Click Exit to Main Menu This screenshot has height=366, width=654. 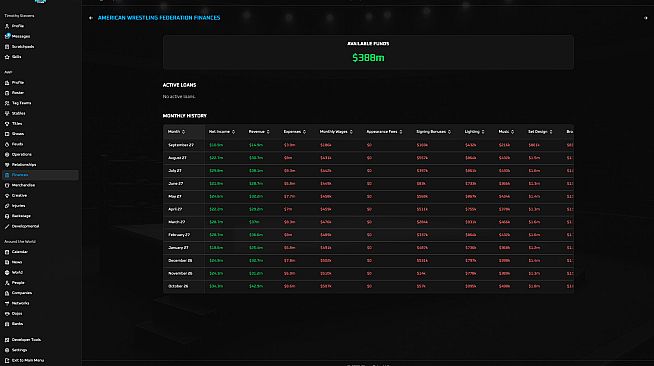pos(24,361)
